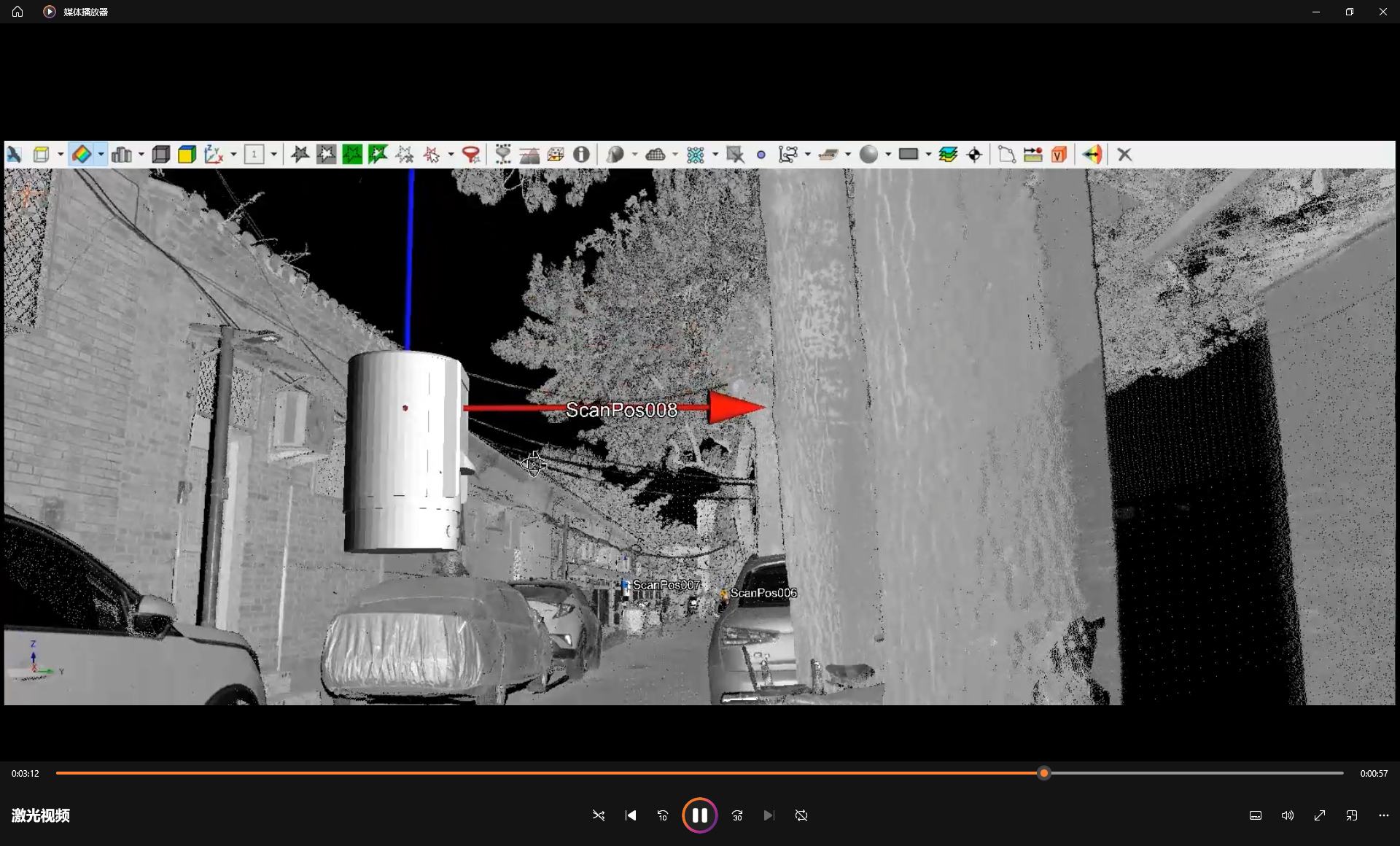
Task: Open dropdown beside the gray sphere icon
Action: [x=888, y=155]
